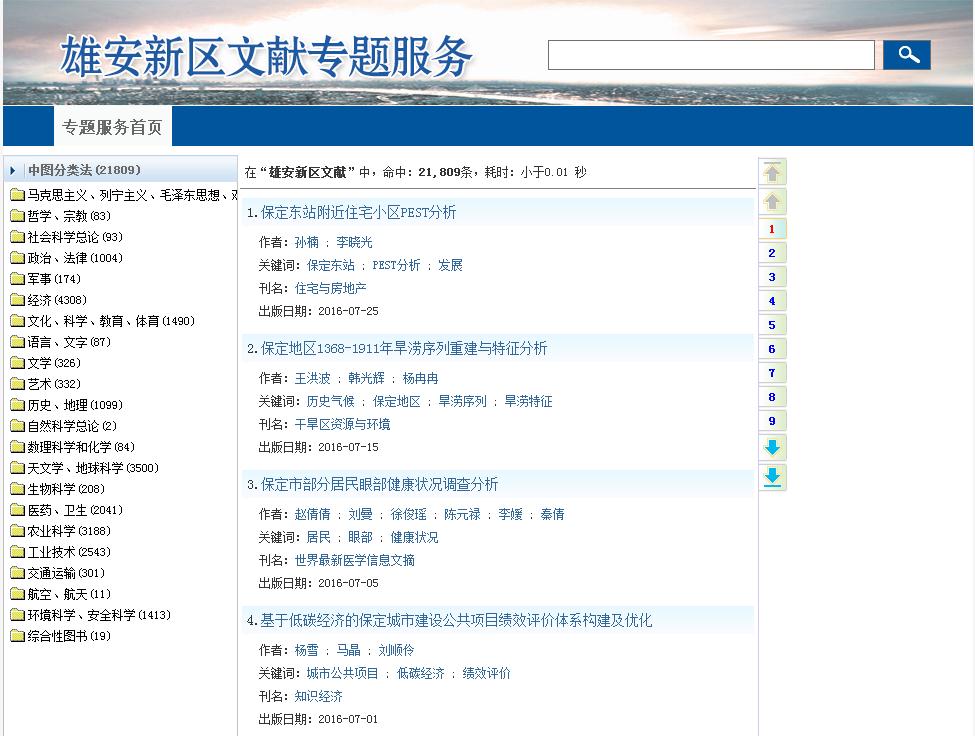Focus the search text box in header
975x736 pixels.
pos(711,55)
